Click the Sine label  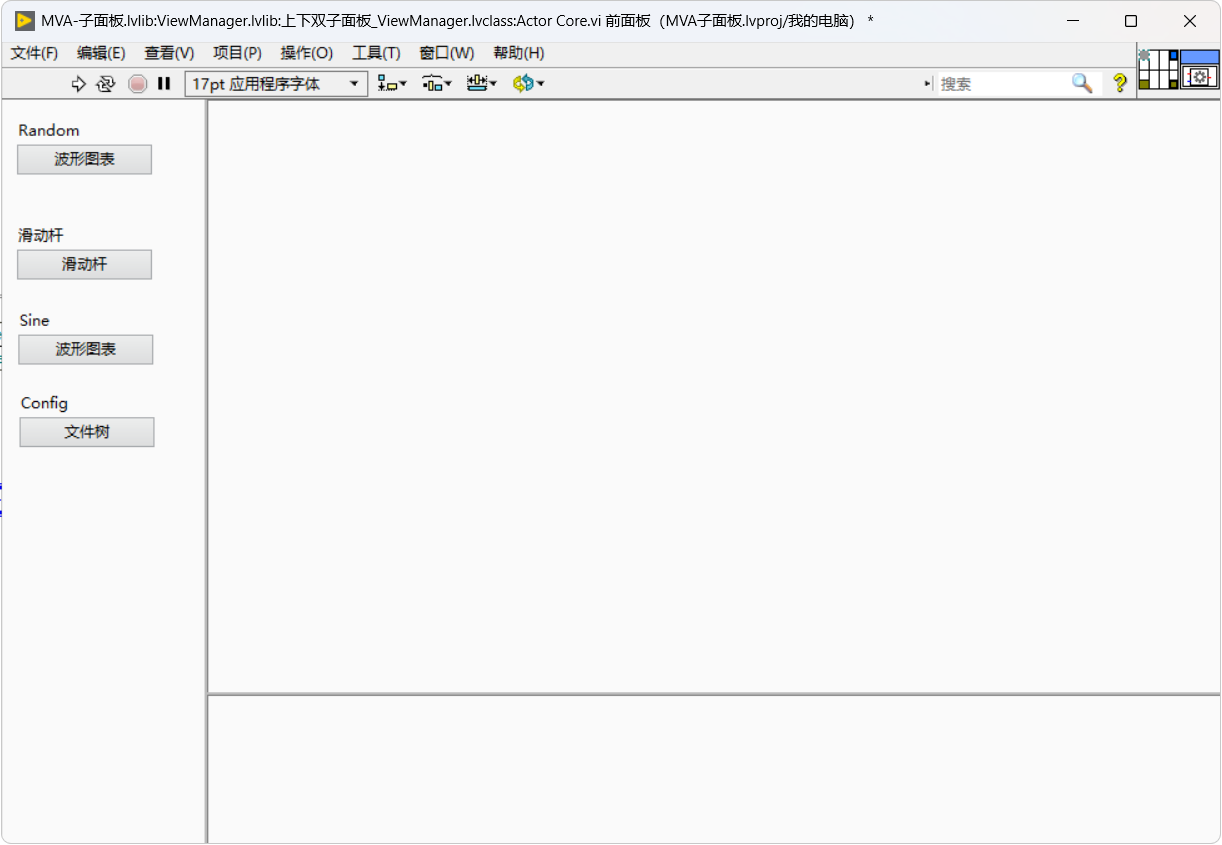tap(34, 320)
